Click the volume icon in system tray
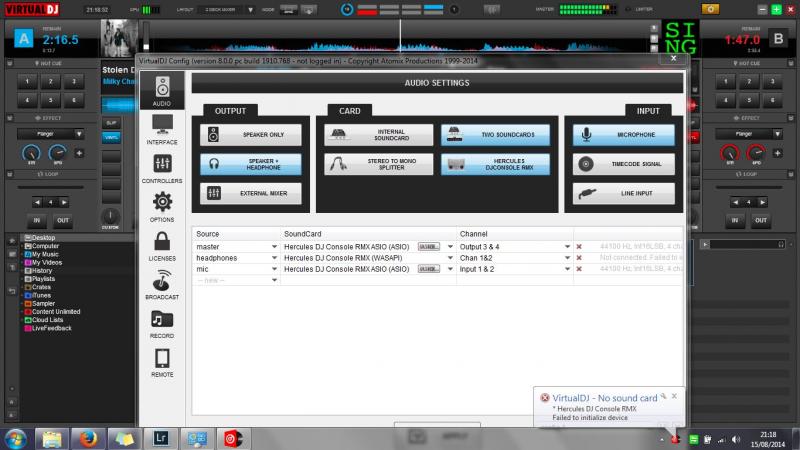Image resolution: width=800 pixels, height=450 pixels. point(736,439)
